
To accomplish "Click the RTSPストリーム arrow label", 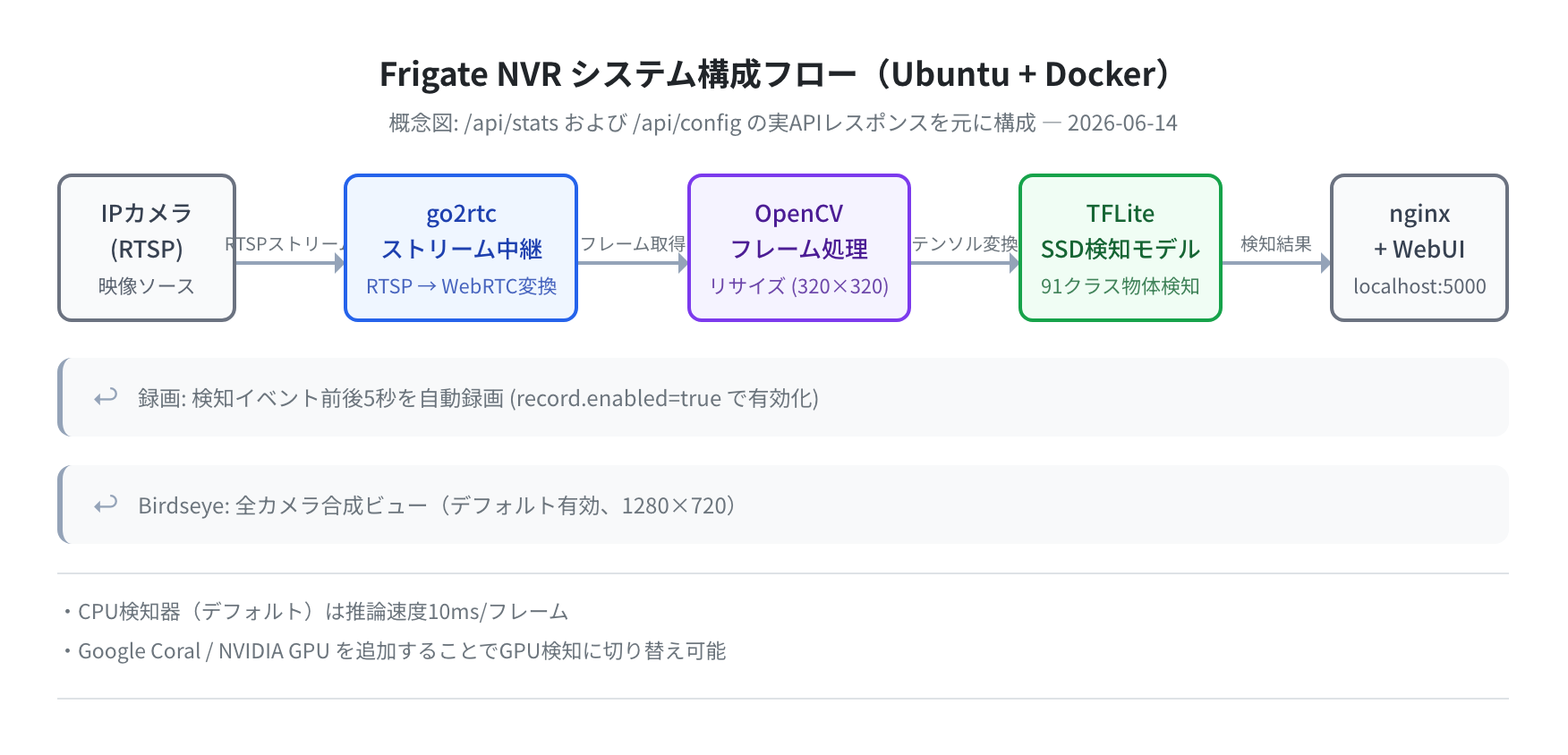I will click(x=285, y=244).
